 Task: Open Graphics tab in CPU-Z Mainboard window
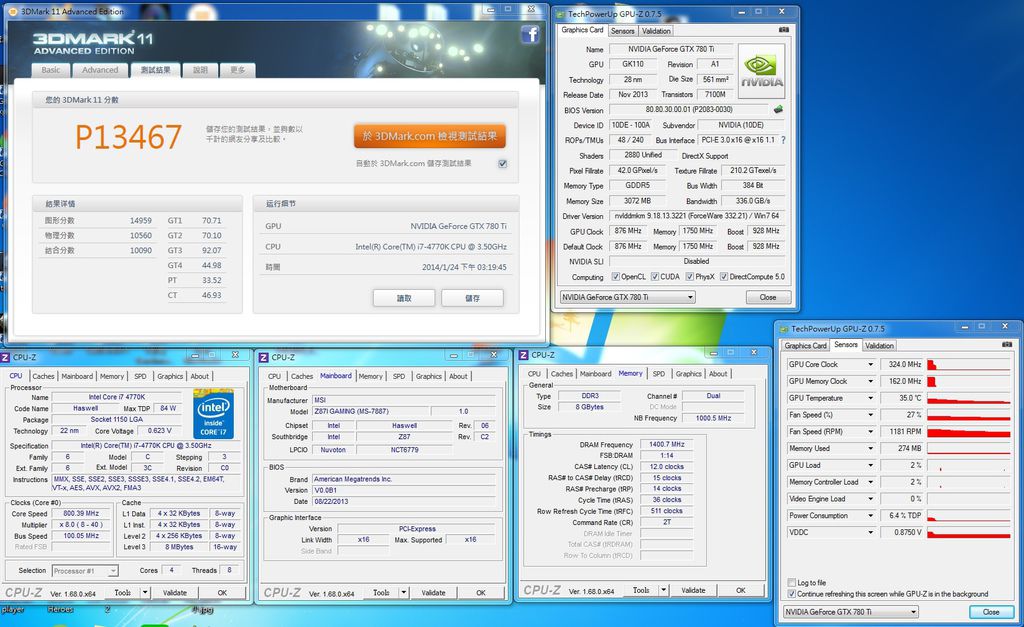tap(428, 376)
